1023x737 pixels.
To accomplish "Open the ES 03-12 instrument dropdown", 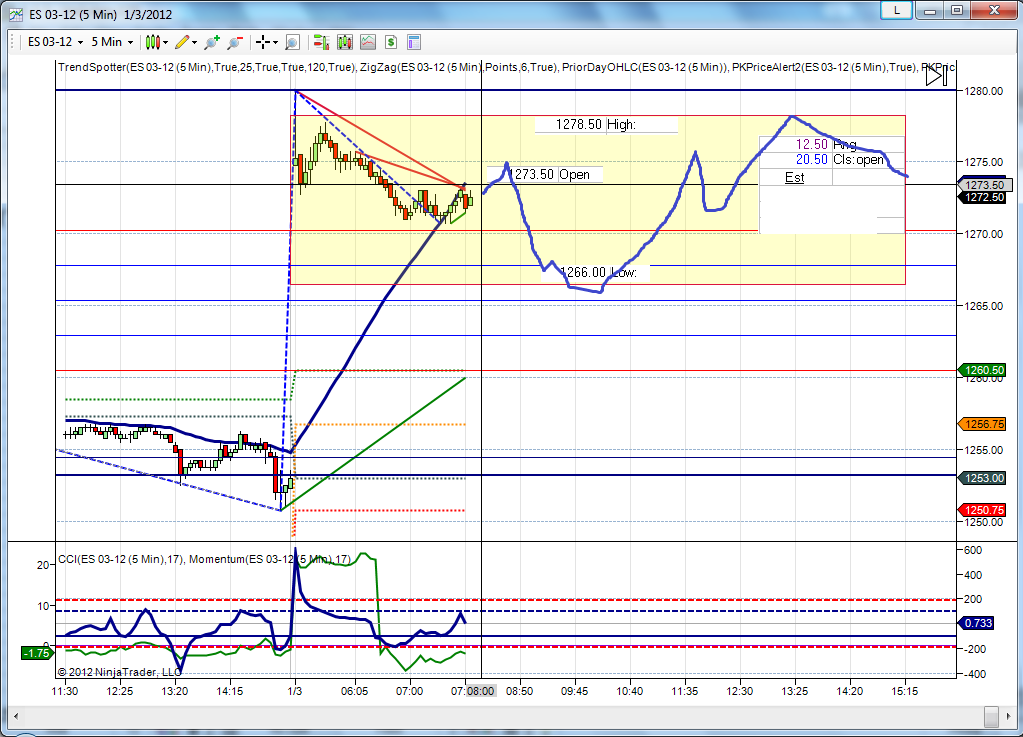I will [55, 42].
